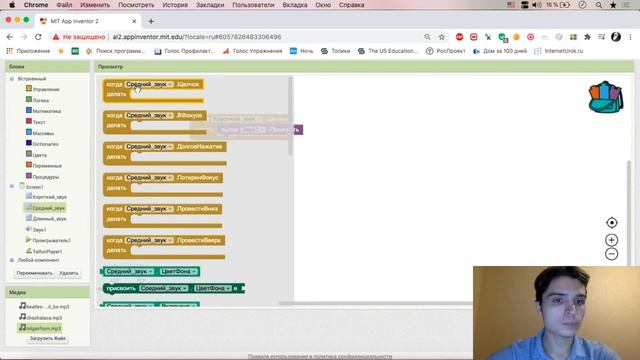Expand the Любой компонент section
This screenshot has height=360, width=640.
(12, 260)
